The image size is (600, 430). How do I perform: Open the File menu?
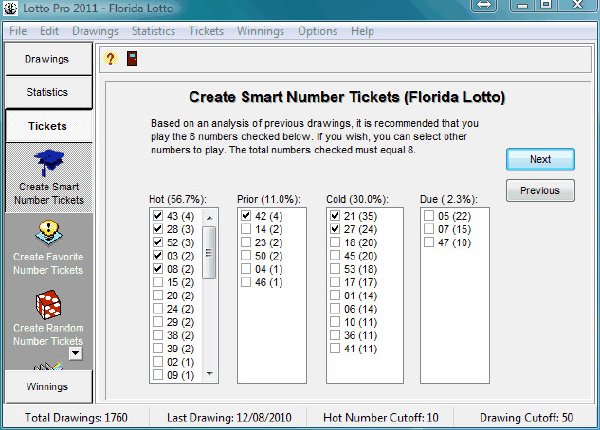tap(18, 31)
